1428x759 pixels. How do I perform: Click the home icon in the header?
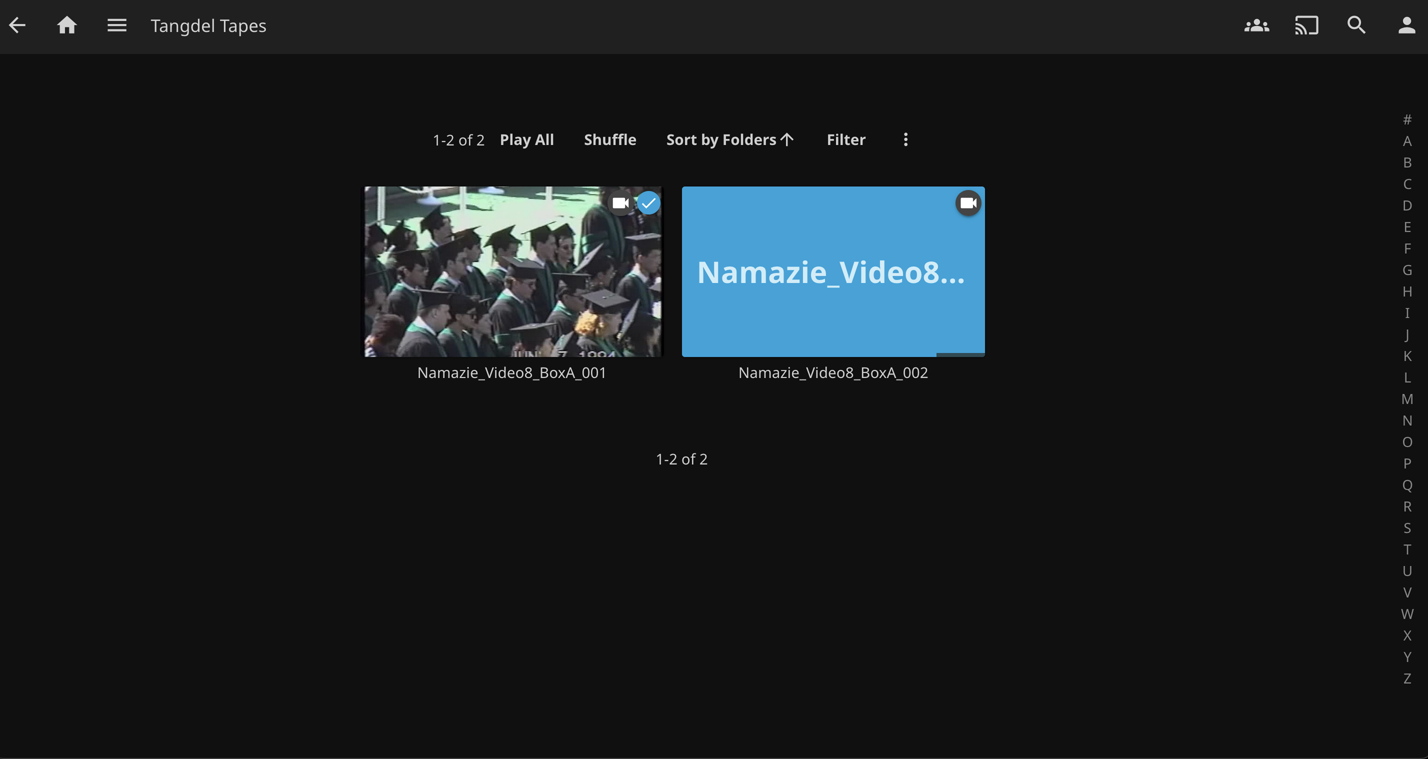tap(66, 25)
